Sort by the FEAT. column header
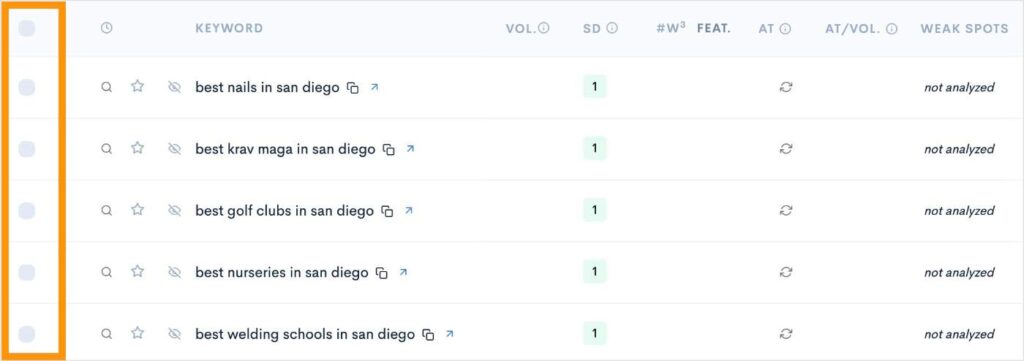Screen dimensions: 1024x361 (x=714, y=28)
